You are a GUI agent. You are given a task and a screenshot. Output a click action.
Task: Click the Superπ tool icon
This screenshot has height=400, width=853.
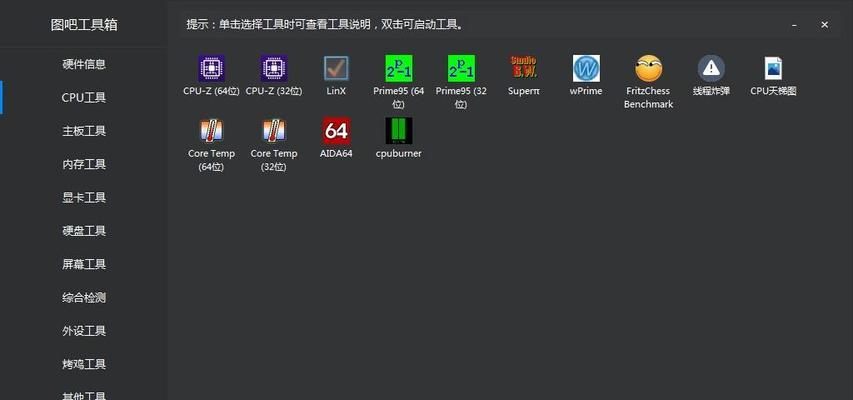524,68
